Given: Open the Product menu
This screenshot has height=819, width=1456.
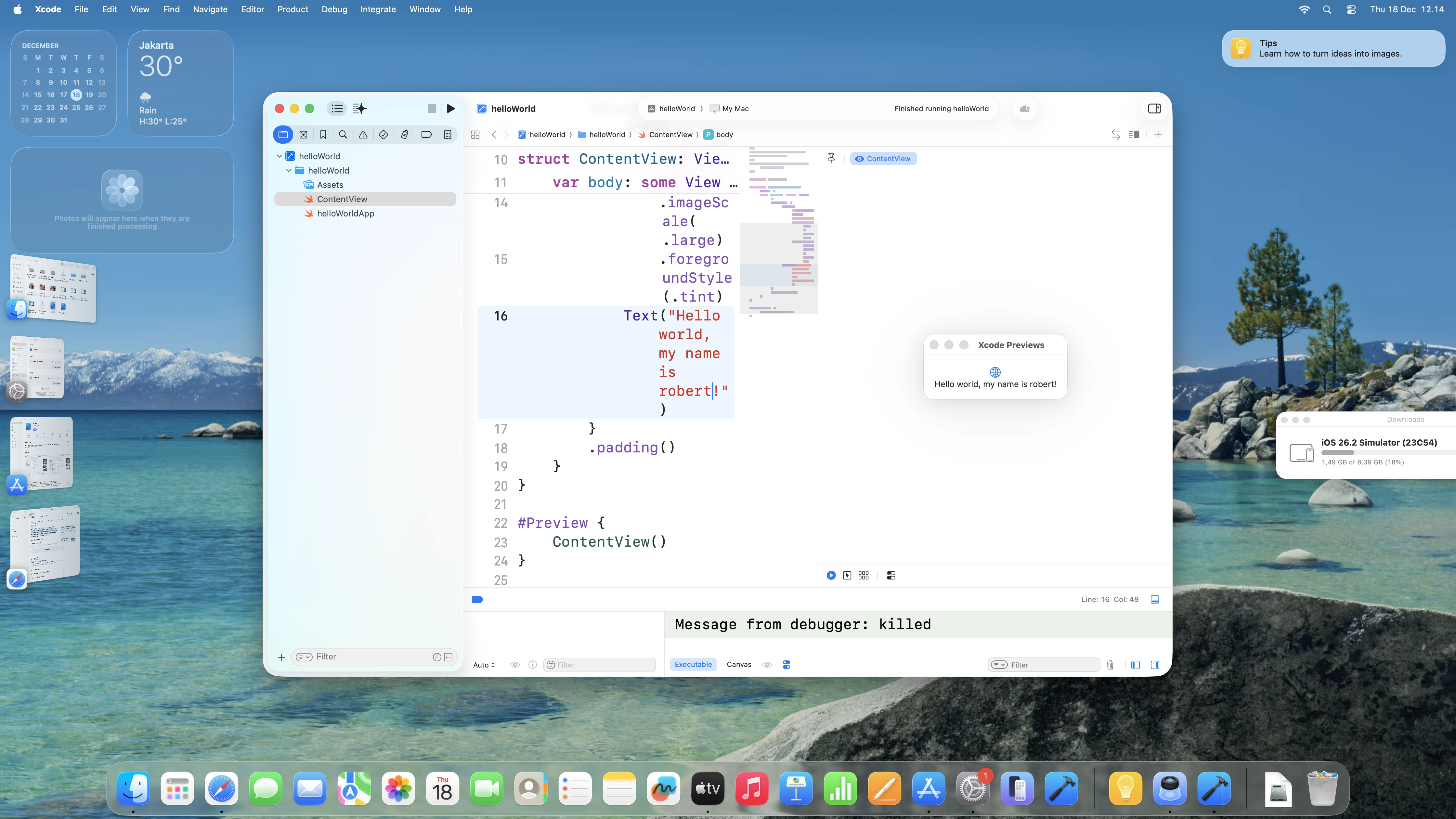Looking at the screenshot, I should 292,9.
